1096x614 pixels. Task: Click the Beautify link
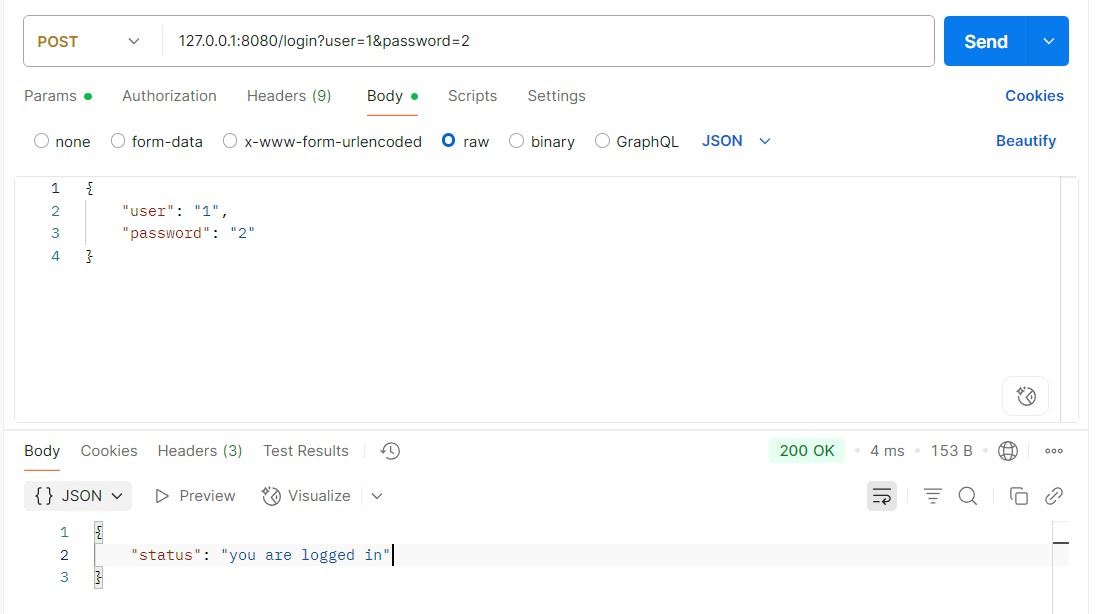click(x=1026, y=141)
